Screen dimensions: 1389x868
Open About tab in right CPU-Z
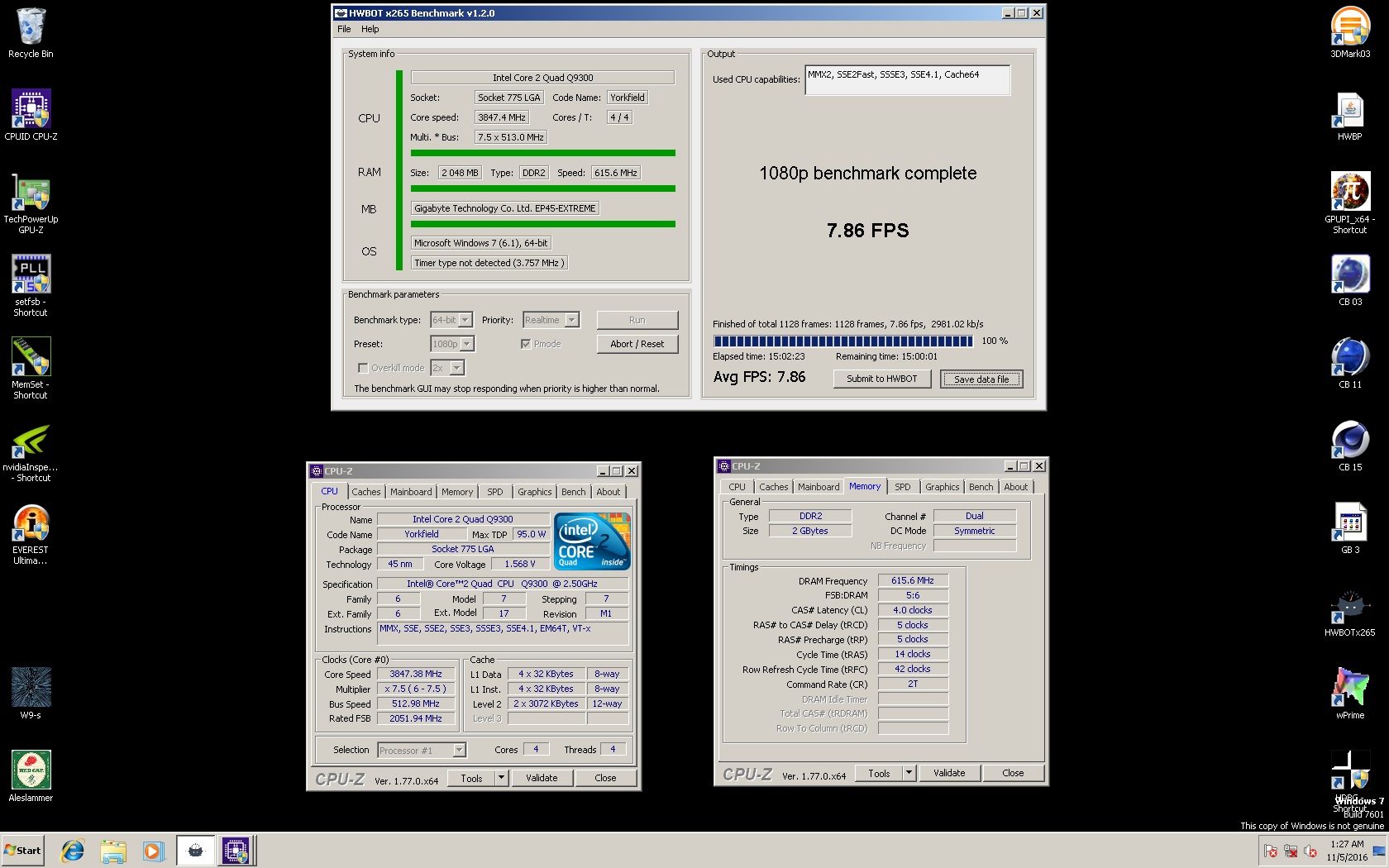coord(1016,487)
